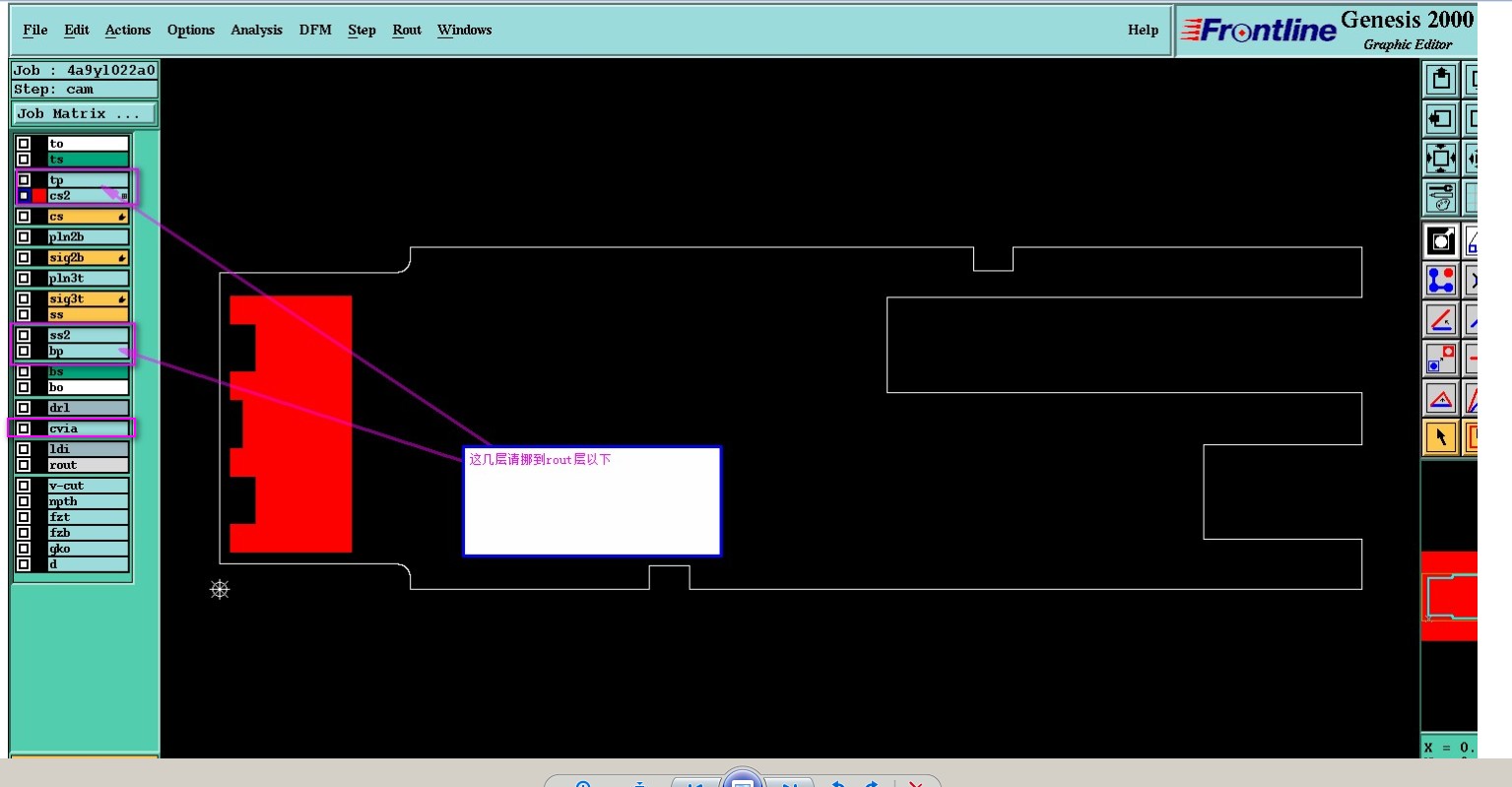Select the bs layer name
The width and height of the screenshot is (1512, 787).
point(89,372)
